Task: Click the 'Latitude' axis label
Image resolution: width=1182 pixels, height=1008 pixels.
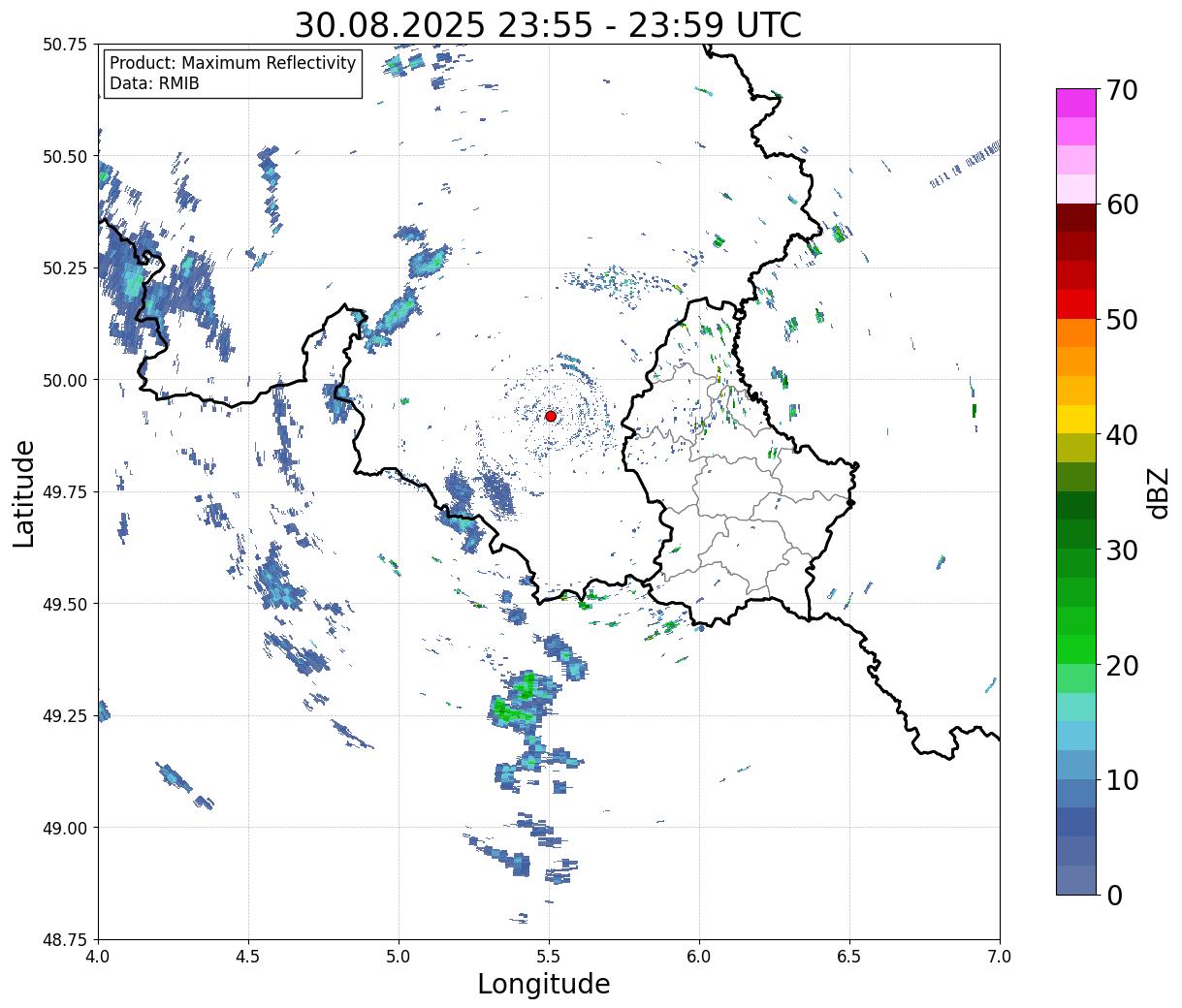Action: (x=24, y=492)
